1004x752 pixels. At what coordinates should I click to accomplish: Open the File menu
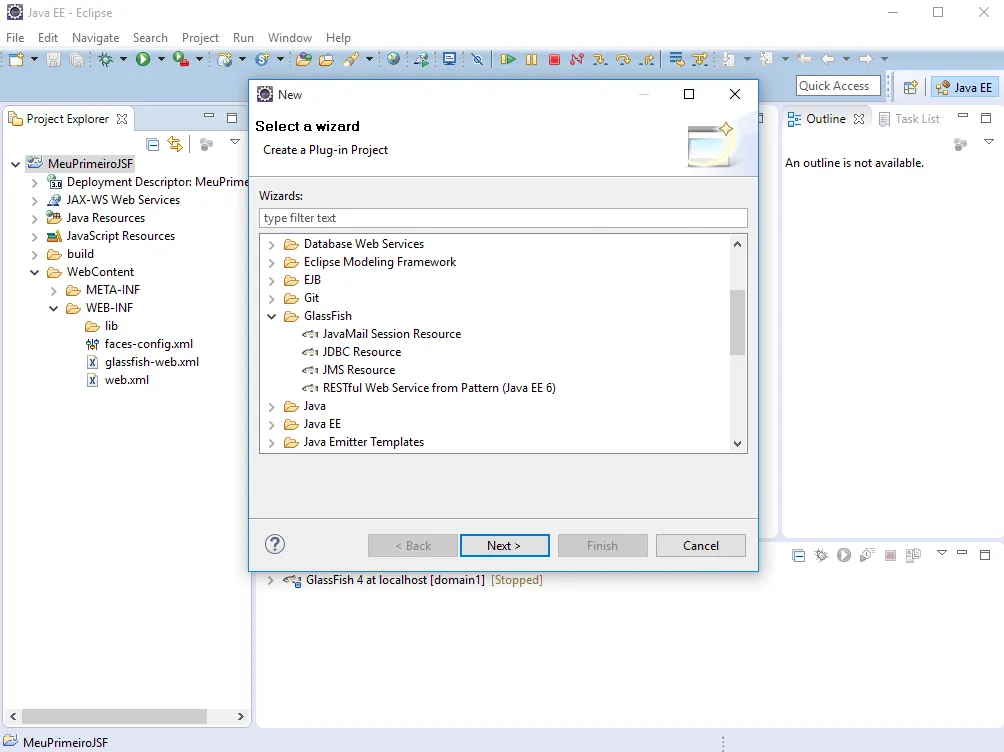[x=15, y=38]
